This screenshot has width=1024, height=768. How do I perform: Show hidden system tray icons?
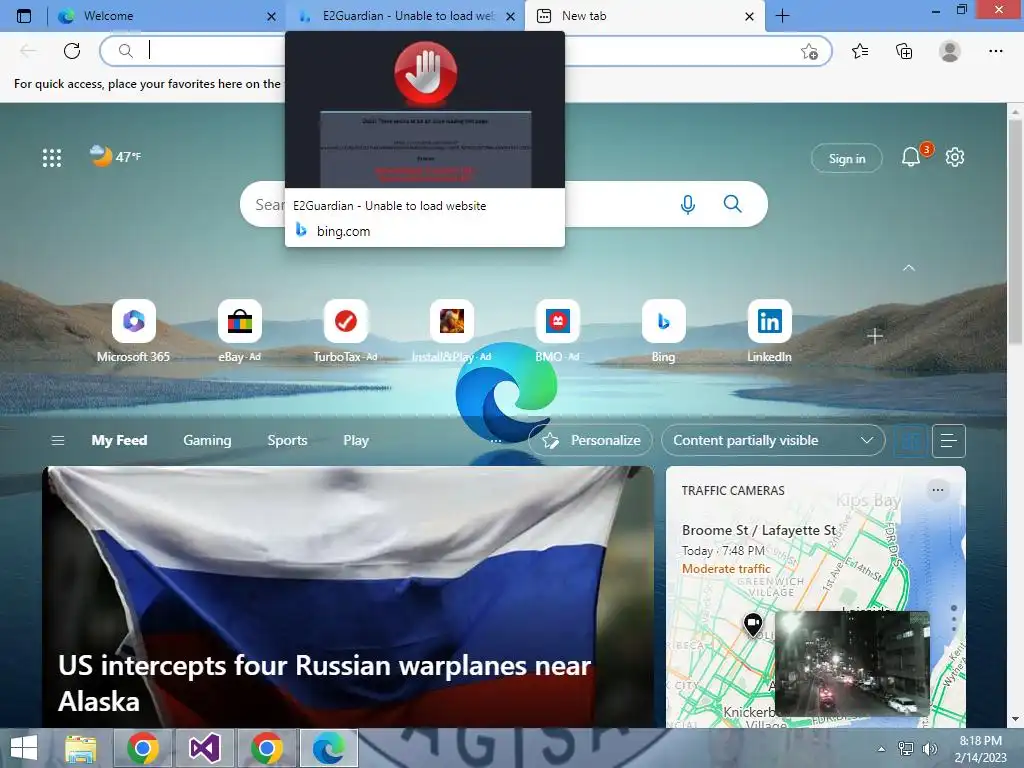[x=882, y=749]
